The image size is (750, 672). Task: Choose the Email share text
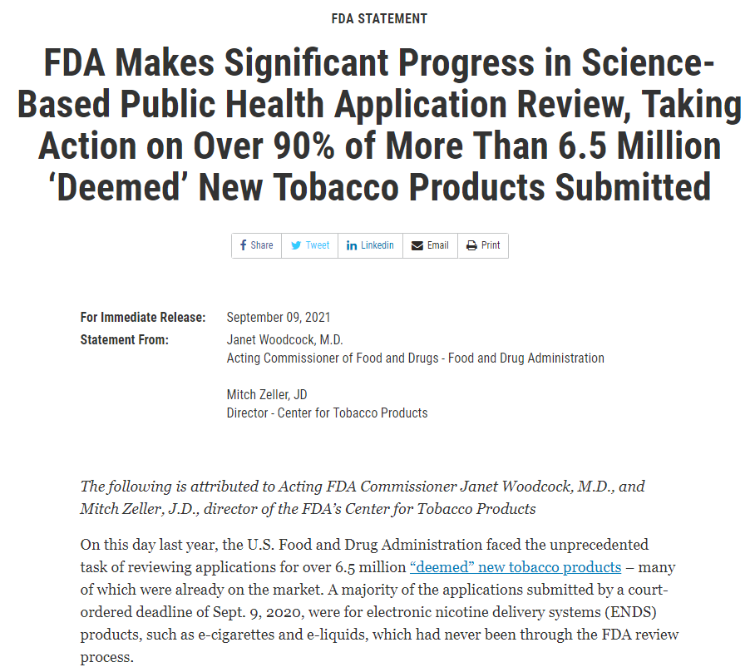pyautogui.click(x=438, y=246)
